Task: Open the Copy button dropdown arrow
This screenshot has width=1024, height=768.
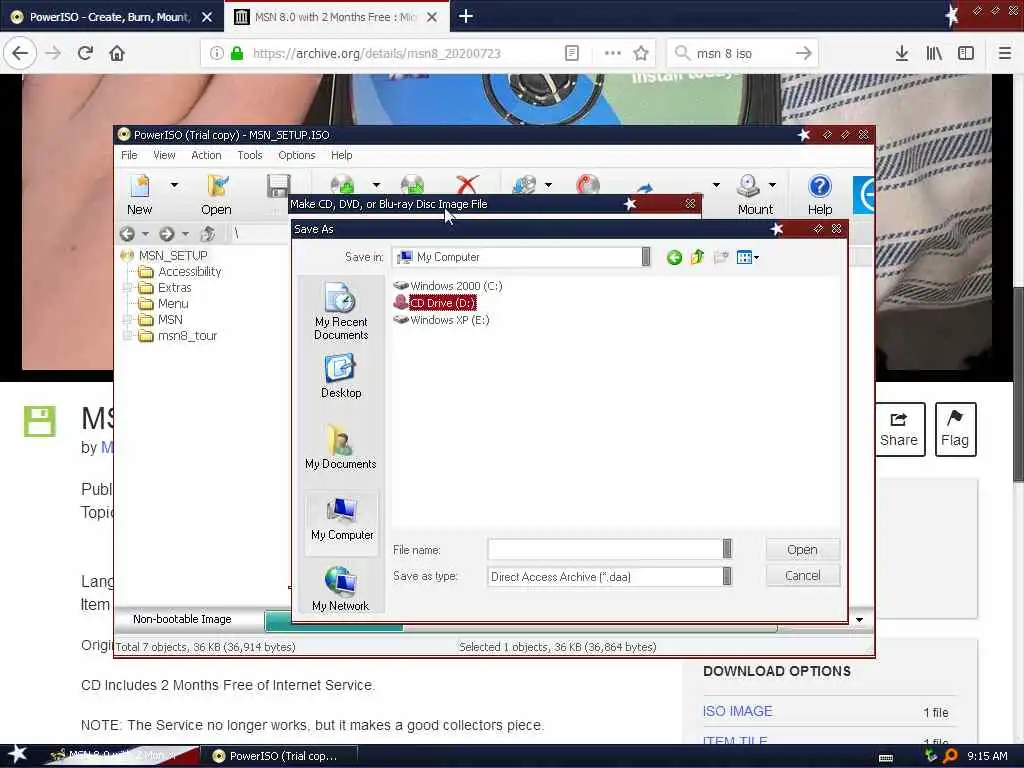Action: pyautogui.click(x=548, y=185)
